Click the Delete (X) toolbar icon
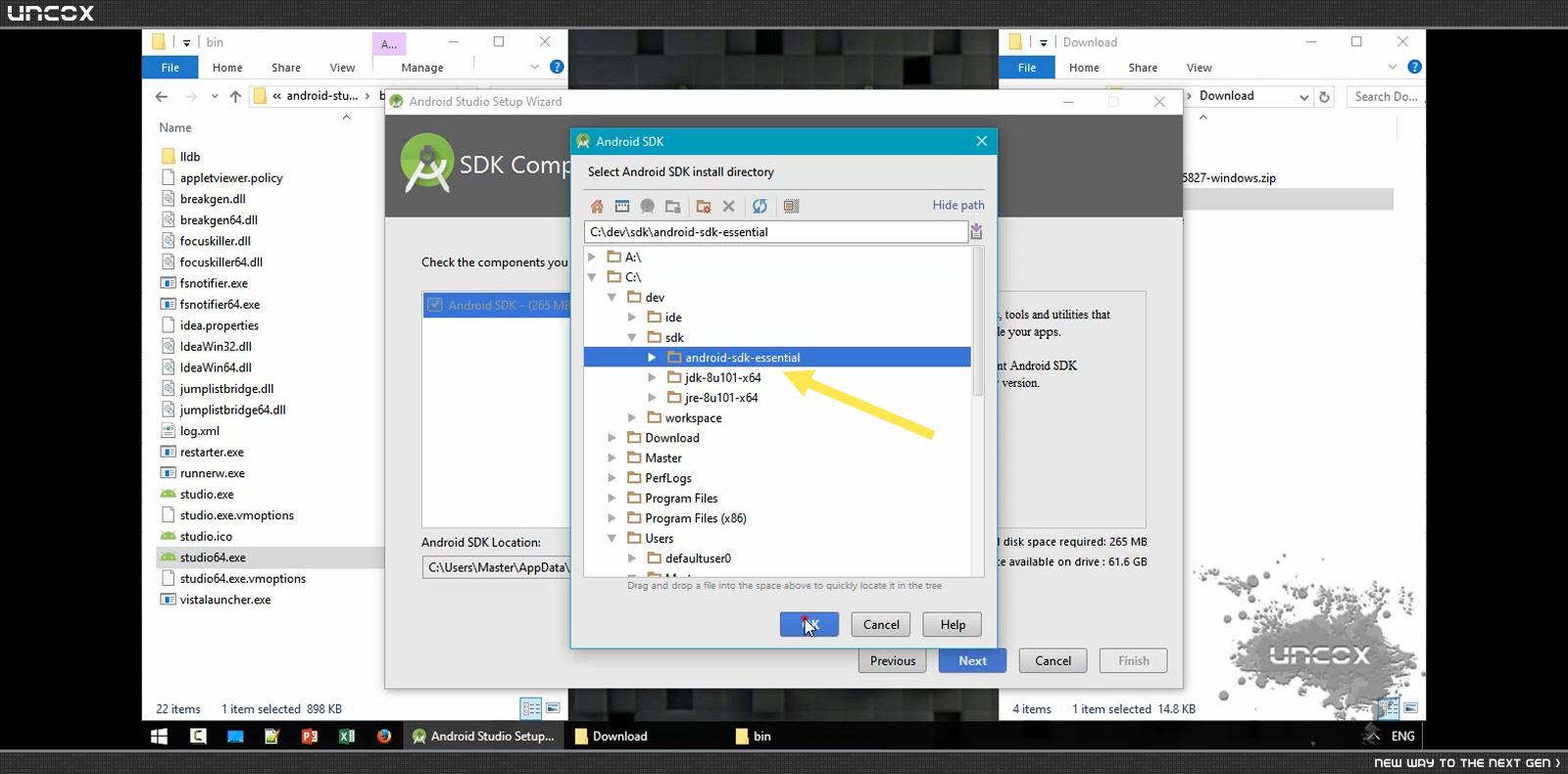1568x774 pixels. click(x=728, y=206)
